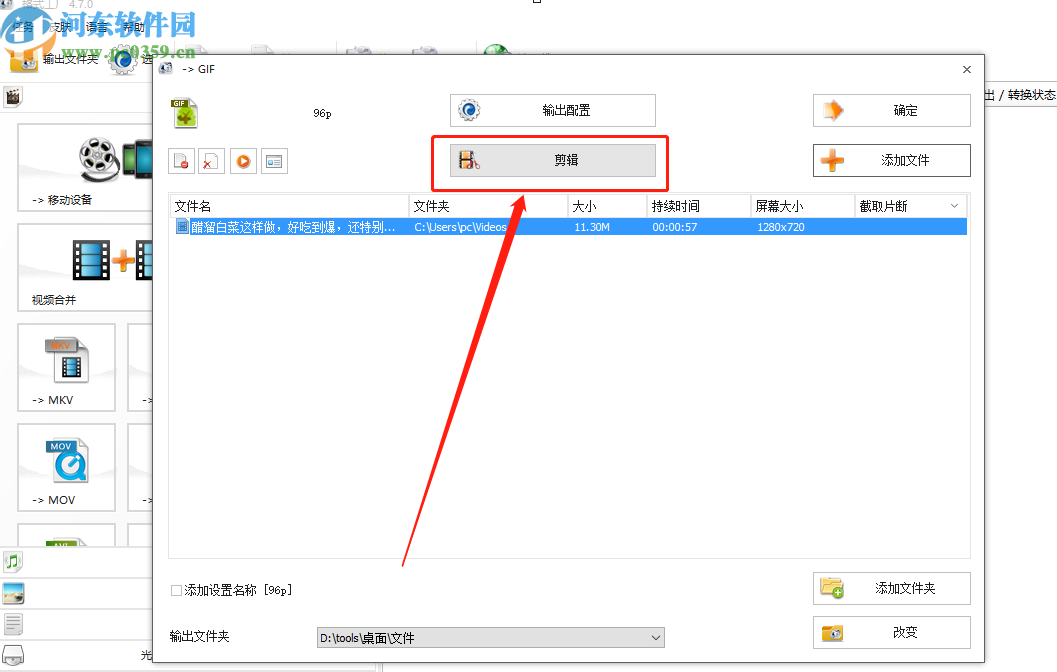Screen dimensions: 1057x672
Task: Click the 添加文件 button
Action: pyautogui.click(x=892, y=160)
